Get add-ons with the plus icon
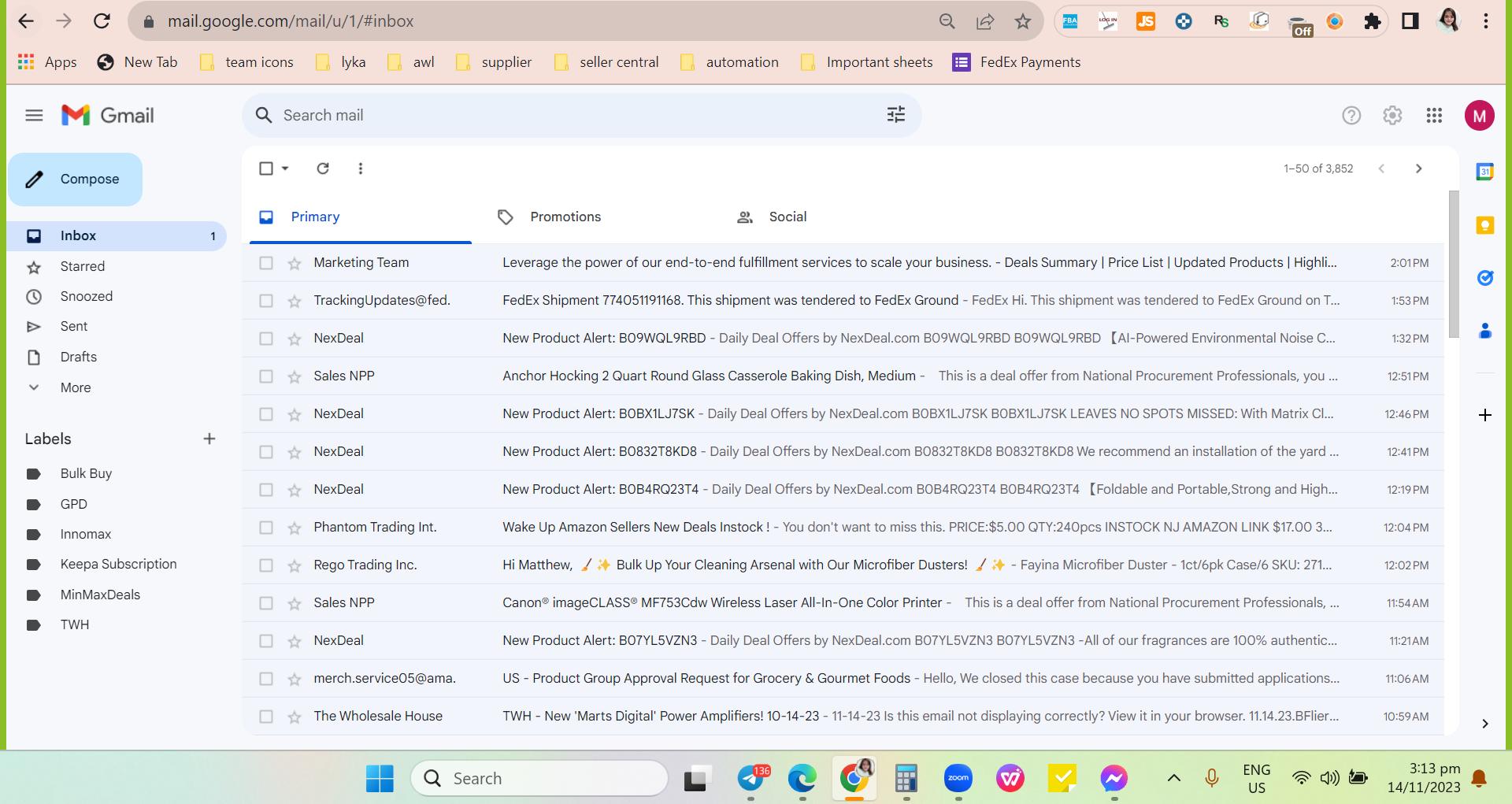Viewport: 1512px width, 804px height. click(x=1485, y=415)
